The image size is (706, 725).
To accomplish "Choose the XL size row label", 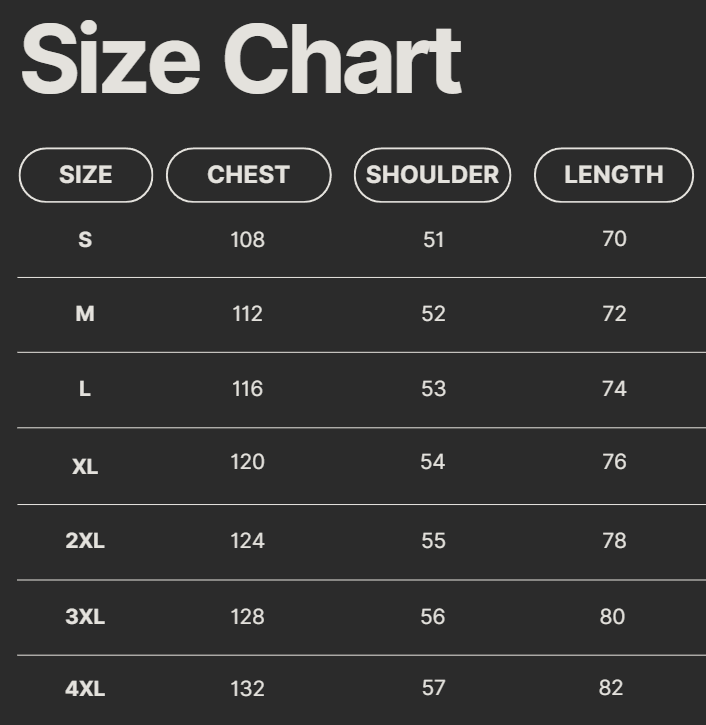I will (x=85, y=466).
